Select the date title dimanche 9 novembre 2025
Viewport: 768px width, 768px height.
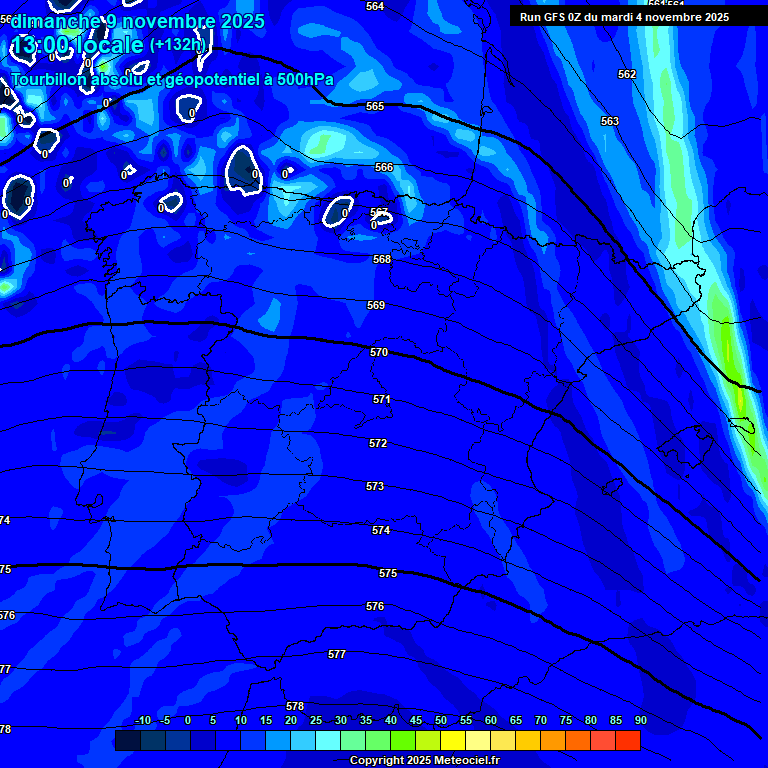[x=138, y=21]
